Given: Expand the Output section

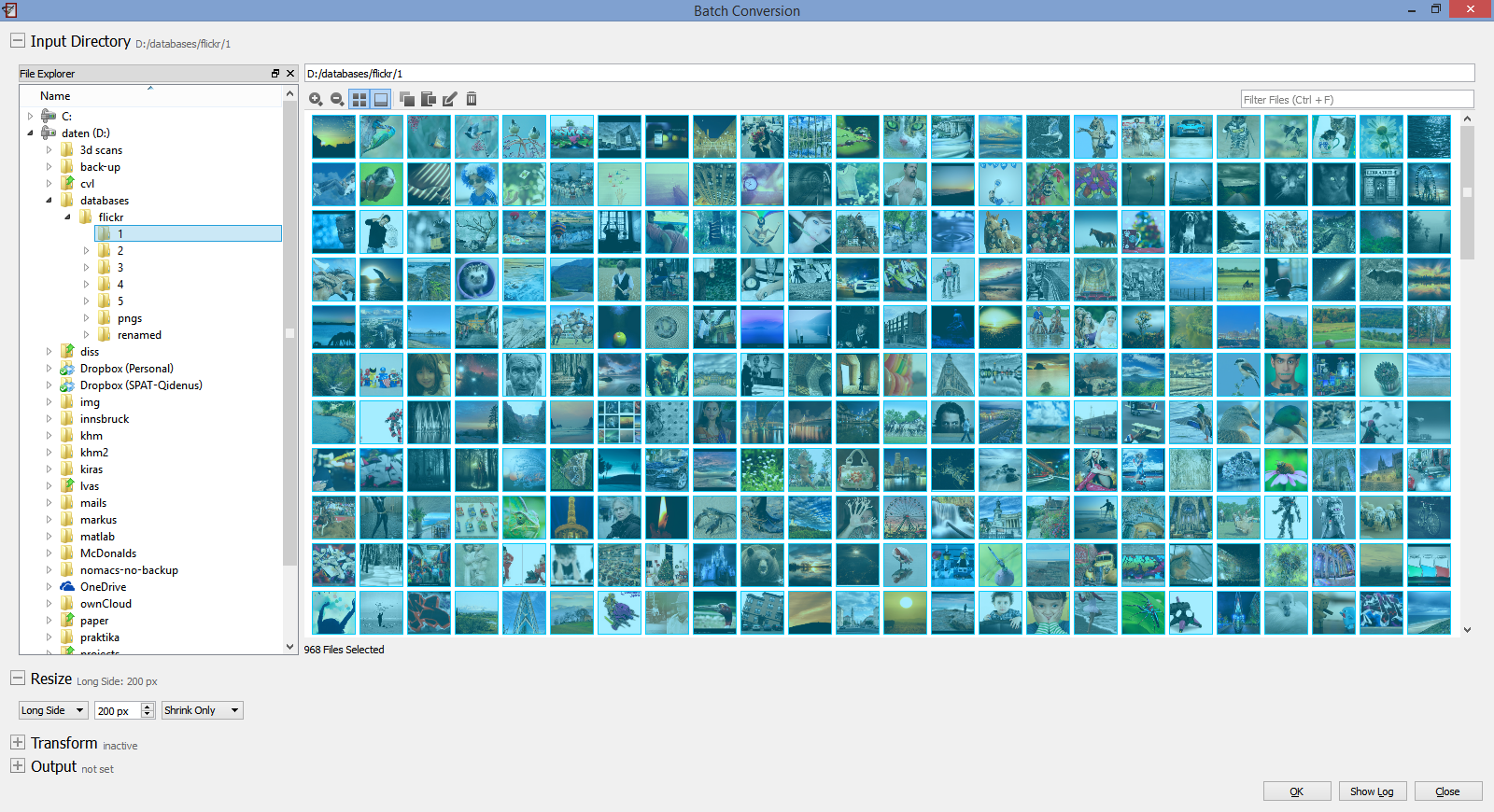Looking at the screenshot, I should 18,766.
